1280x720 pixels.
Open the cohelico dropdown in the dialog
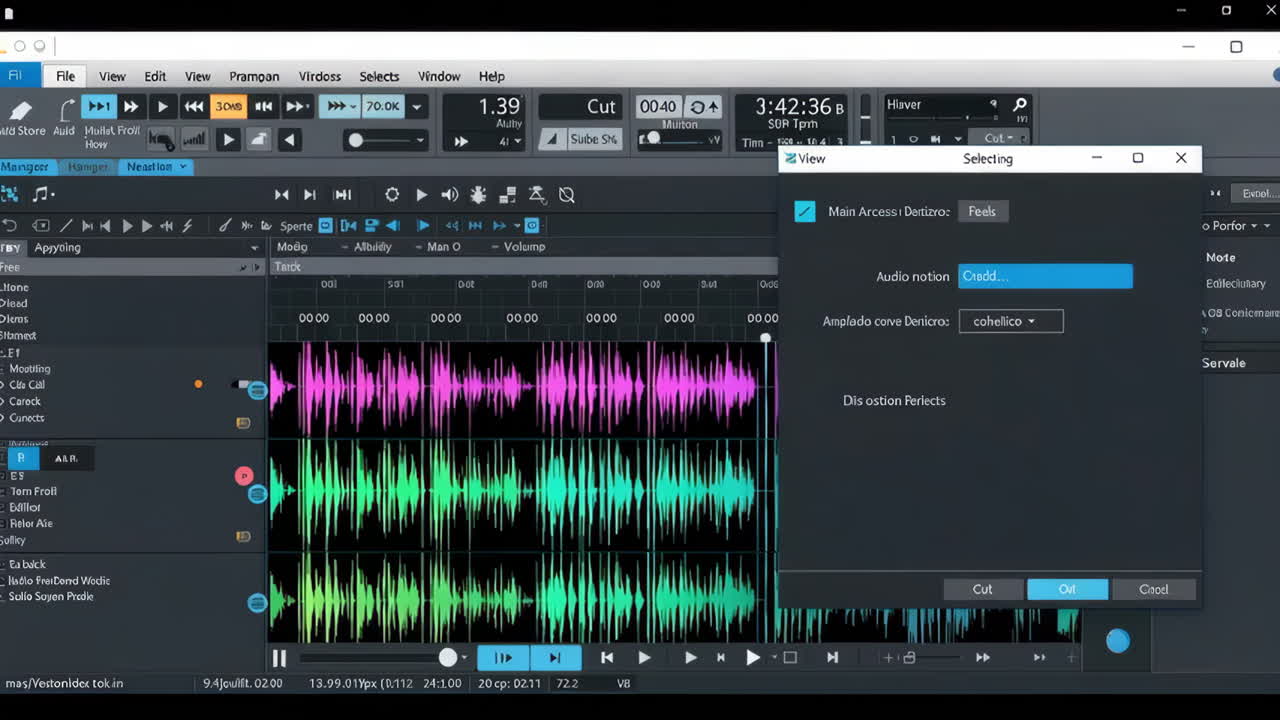pyautogui.click(x=1011, y=321)
